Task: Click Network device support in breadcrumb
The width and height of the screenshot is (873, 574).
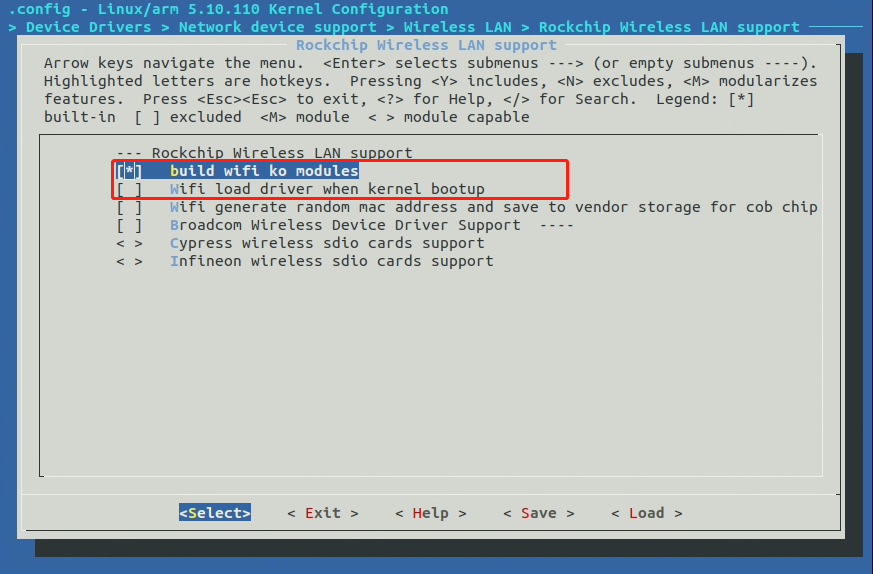Action: 277,27
